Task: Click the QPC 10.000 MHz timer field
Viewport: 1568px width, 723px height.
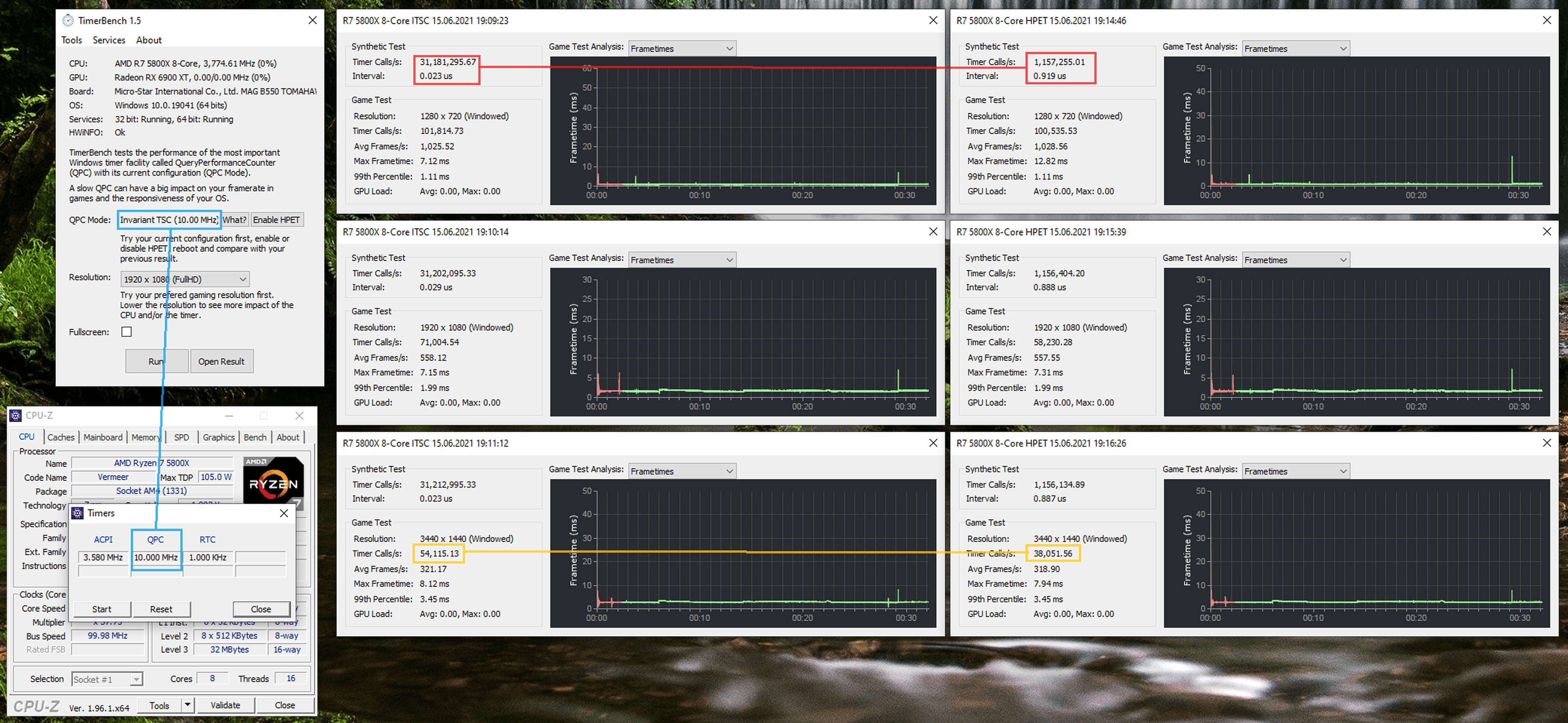Action: (156, 557)
